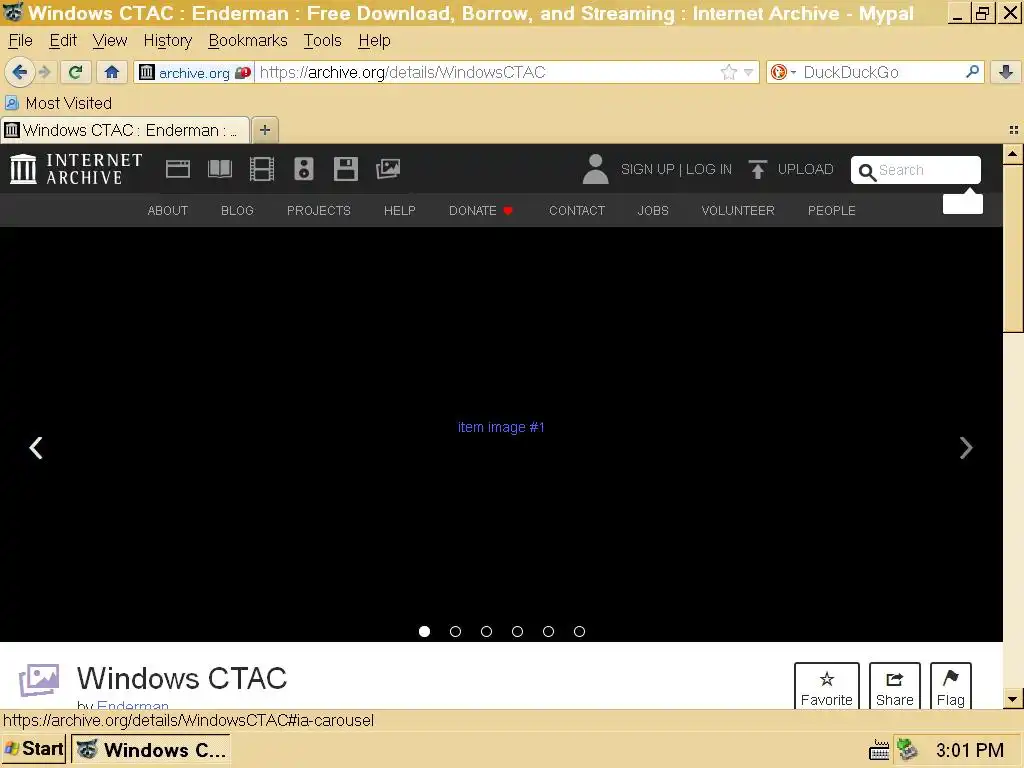
Task: Reload the page with the refresh icon
Action: pos(75,72)
